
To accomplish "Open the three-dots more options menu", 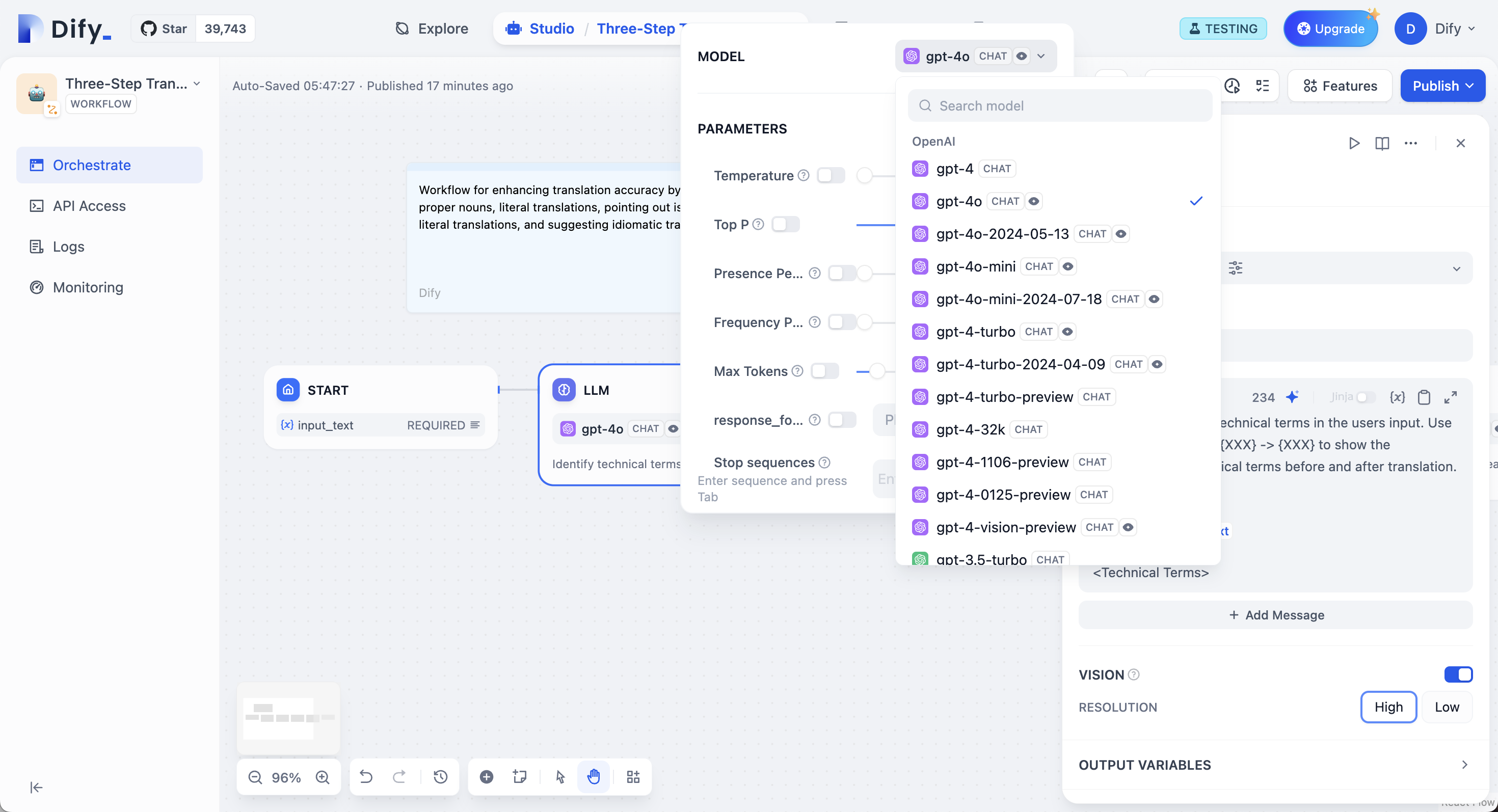I will coord(1411,143).
